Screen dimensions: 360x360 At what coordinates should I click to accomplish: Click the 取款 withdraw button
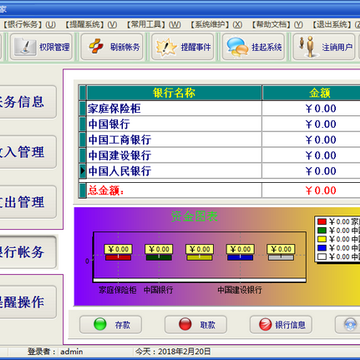pos(196,325)
